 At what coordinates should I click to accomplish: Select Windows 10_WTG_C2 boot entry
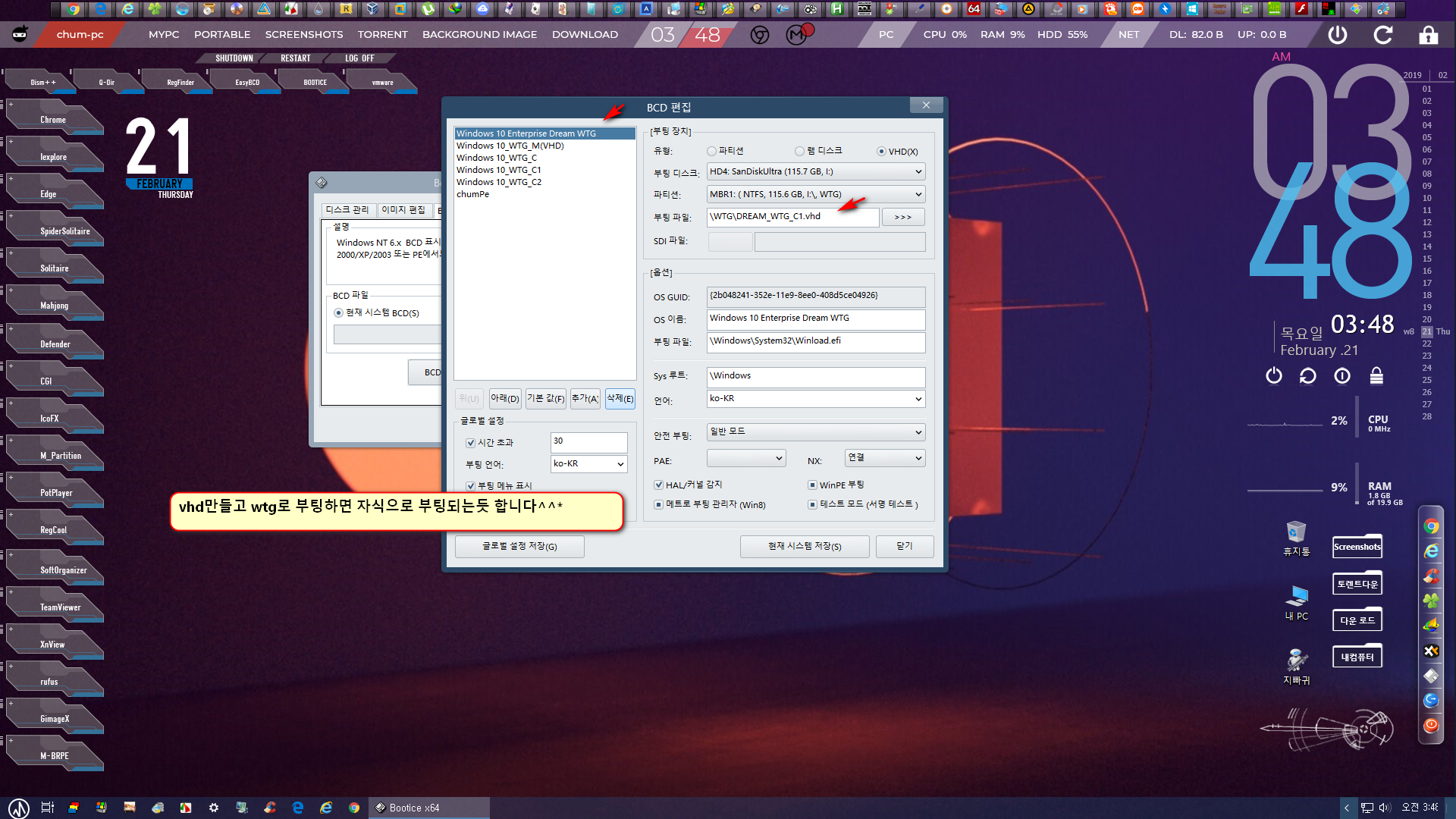click(x=544, y=182)
